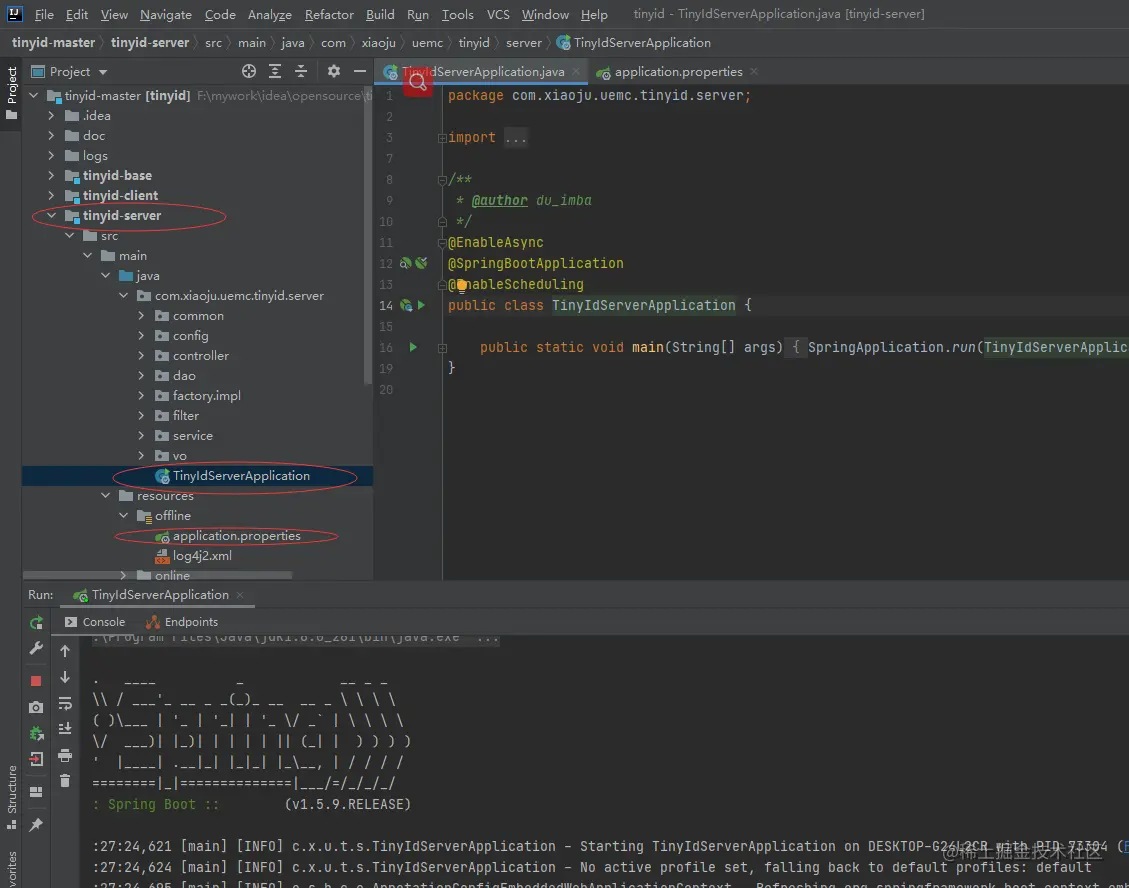Click tinyid-server in breadcrumb bar
This screenshot has height=888, width=1129.
click(x=150, y=42)
